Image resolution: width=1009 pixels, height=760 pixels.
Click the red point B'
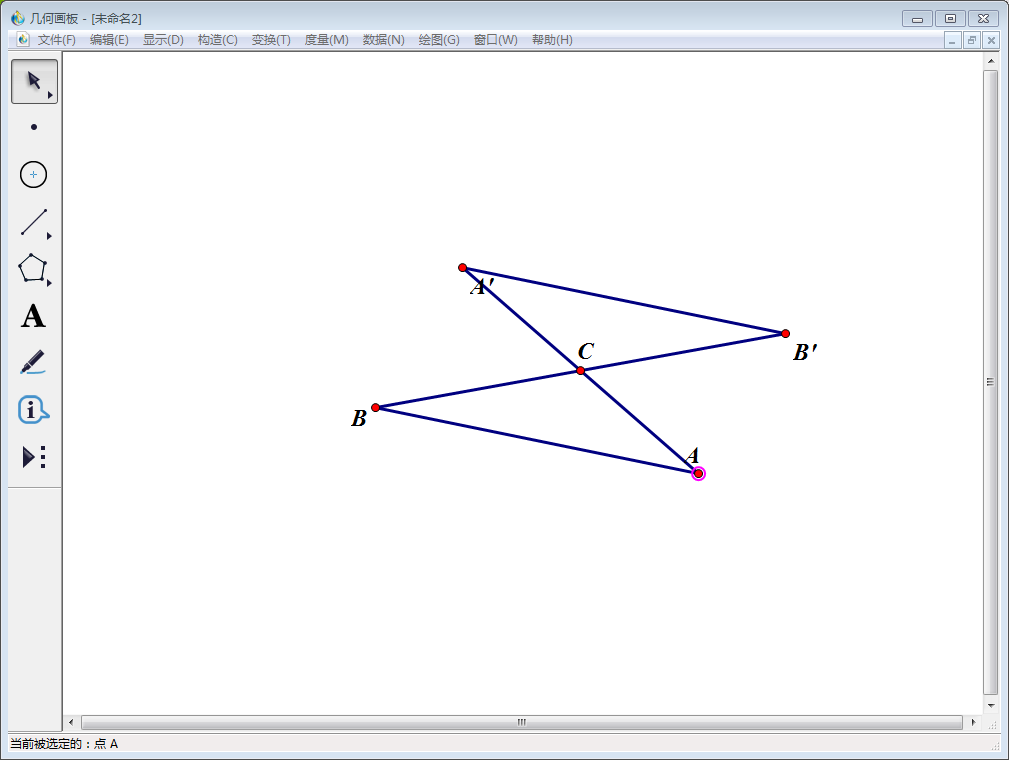point(785,333)
